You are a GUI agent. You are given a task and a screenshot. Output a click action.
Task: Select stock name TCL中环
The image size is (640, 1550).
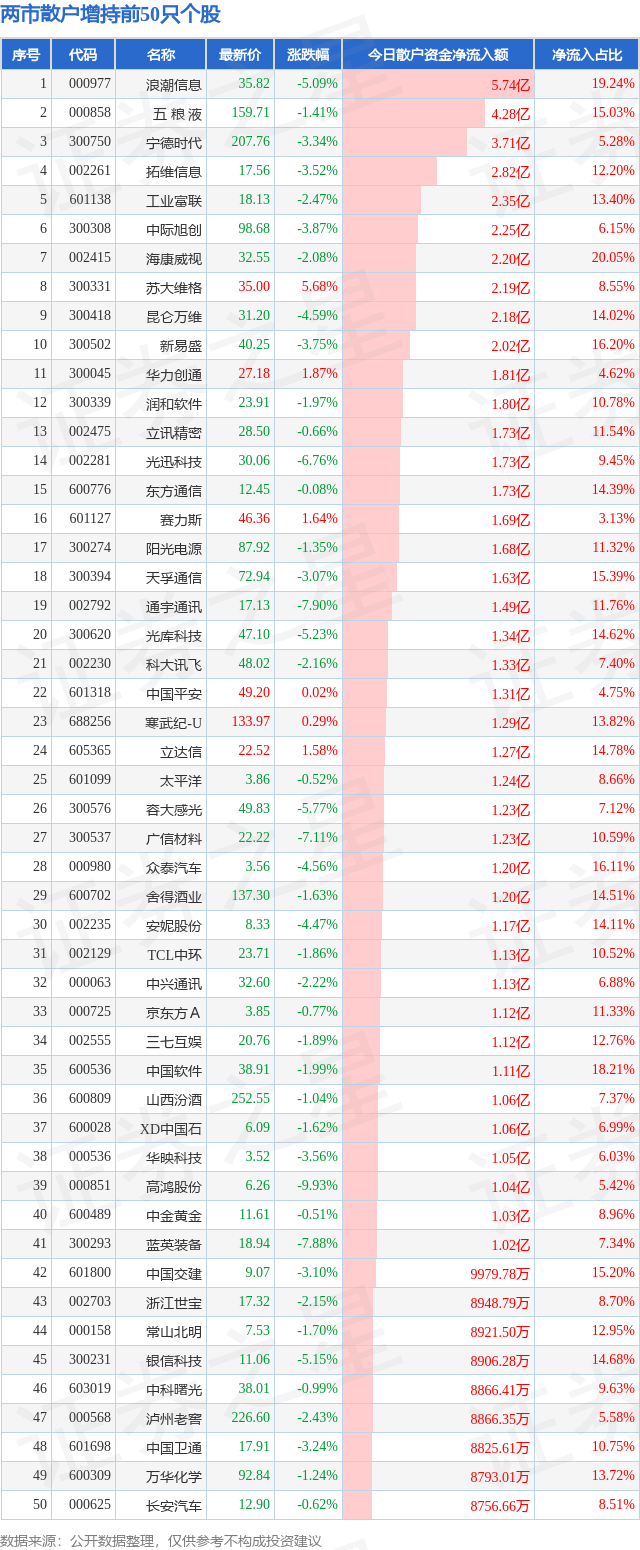click(x=175, y=954)
